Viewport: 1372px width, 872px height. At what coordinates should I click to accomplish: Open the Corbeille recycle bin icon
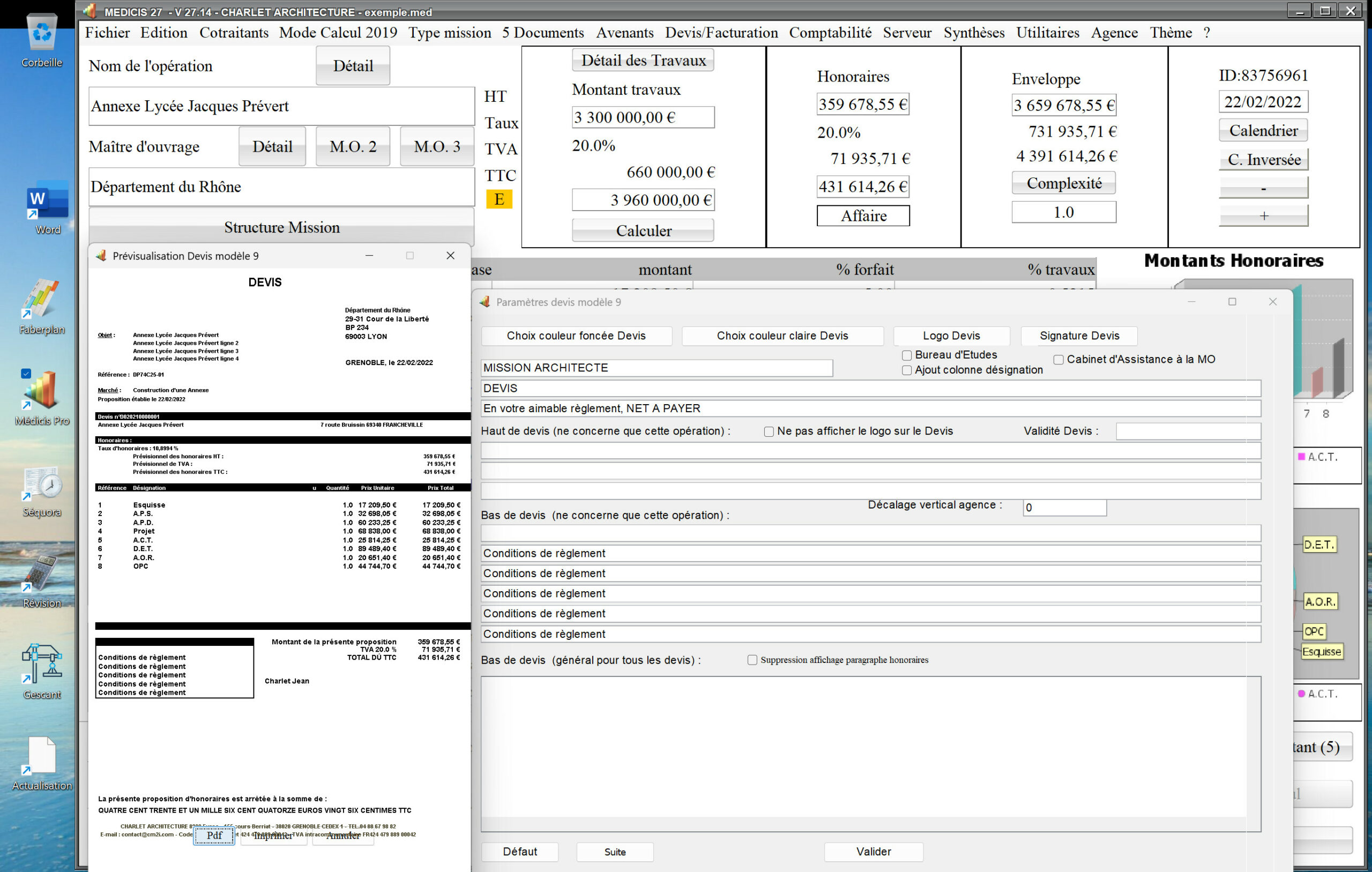42,34
